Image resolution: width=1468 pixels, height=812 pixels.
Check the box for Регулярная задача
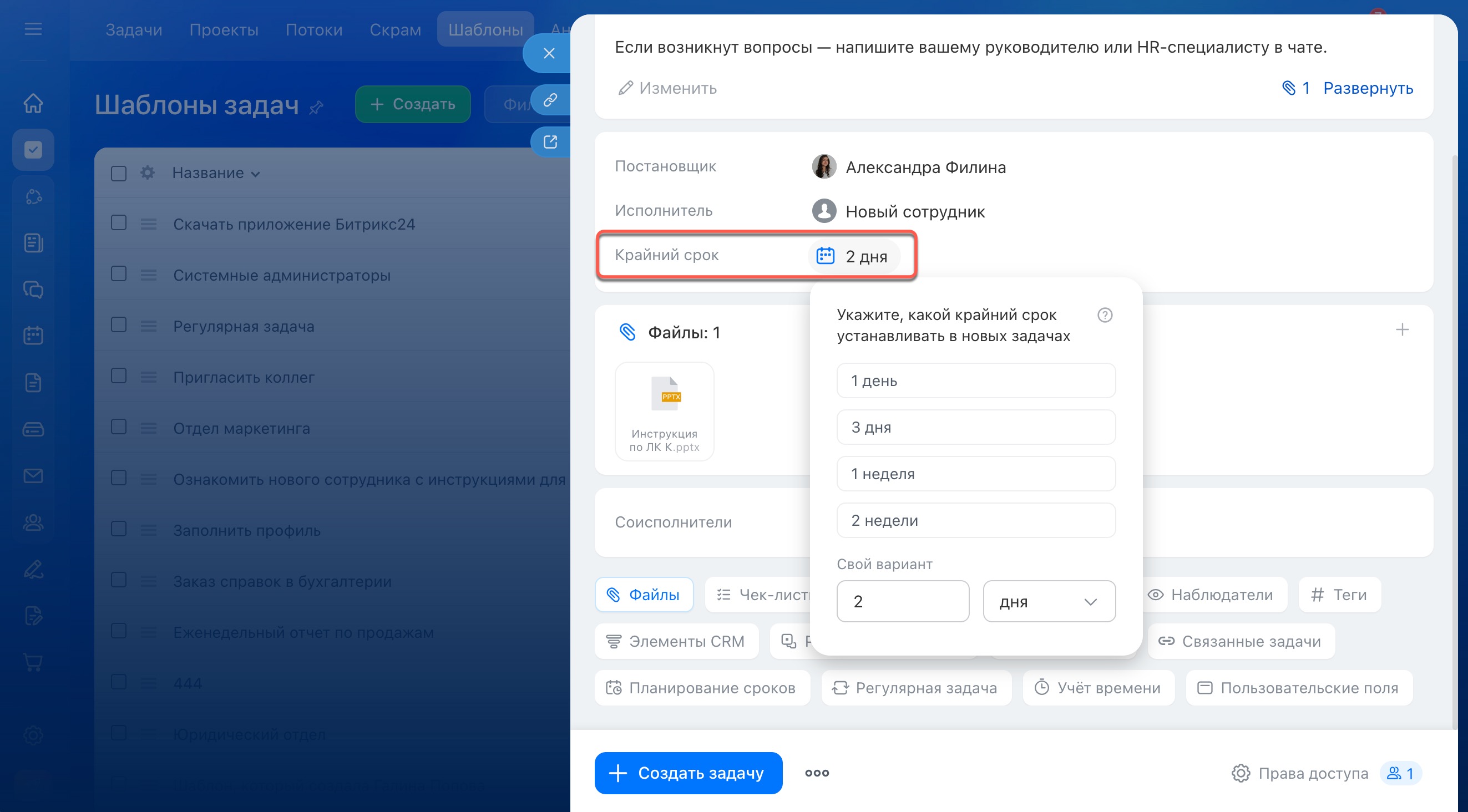119,326
